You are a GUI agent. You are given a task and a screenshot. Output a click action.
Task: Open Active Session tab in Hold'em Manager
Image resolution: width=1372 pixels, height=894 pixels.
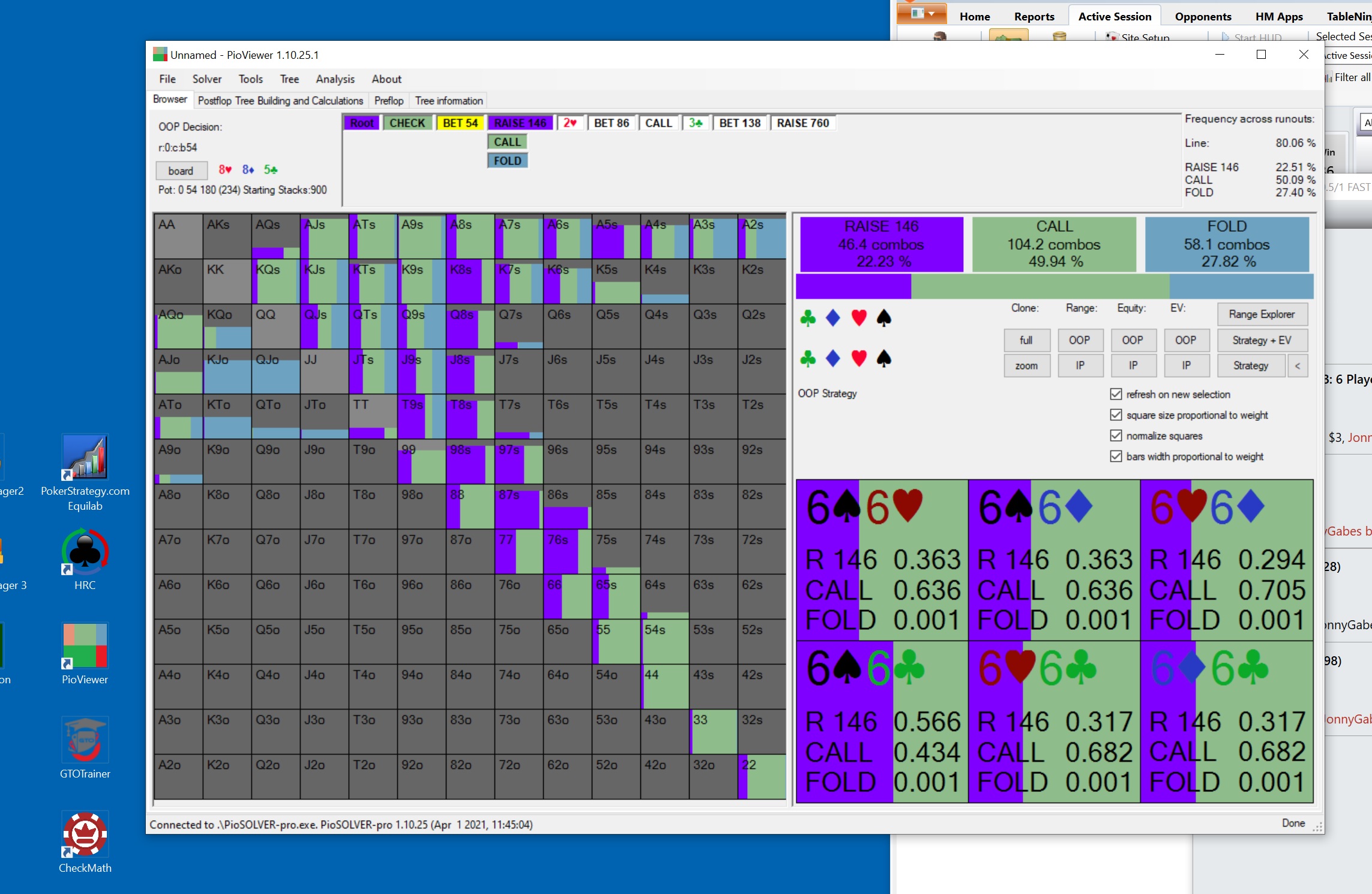[x=1115, y=16]
